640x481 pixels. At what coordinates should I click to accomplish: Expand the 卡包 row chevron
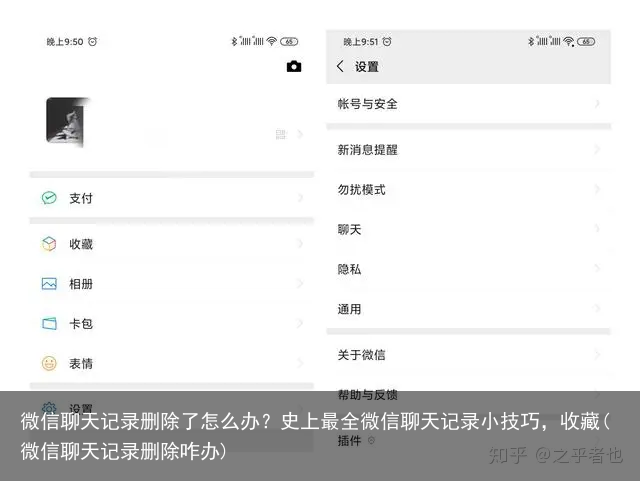[300, 323]
